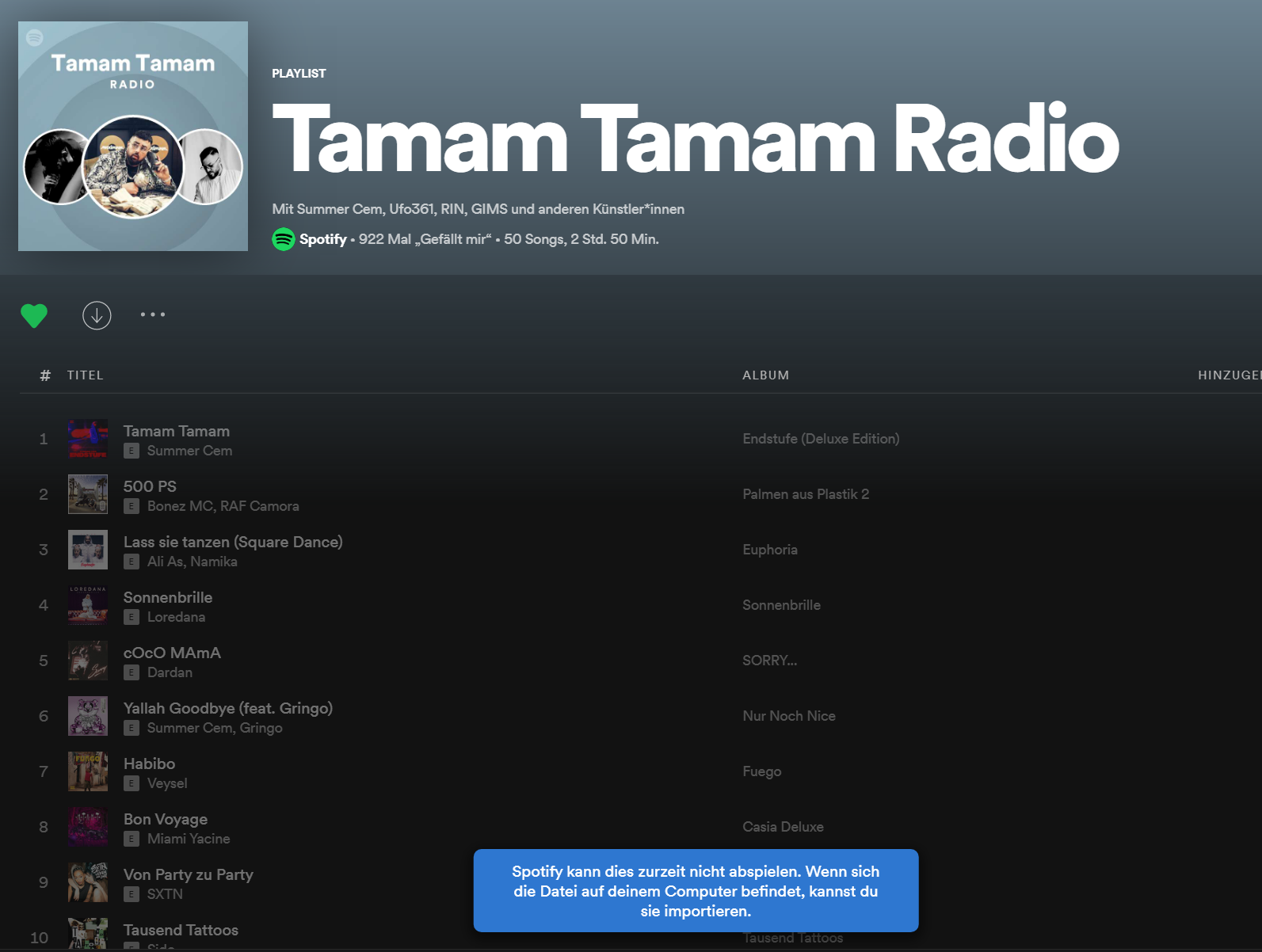1262x952 pixels.
Task: Sort by HINZUGEFÜGT column header
Action: [x=1230, y=375]
